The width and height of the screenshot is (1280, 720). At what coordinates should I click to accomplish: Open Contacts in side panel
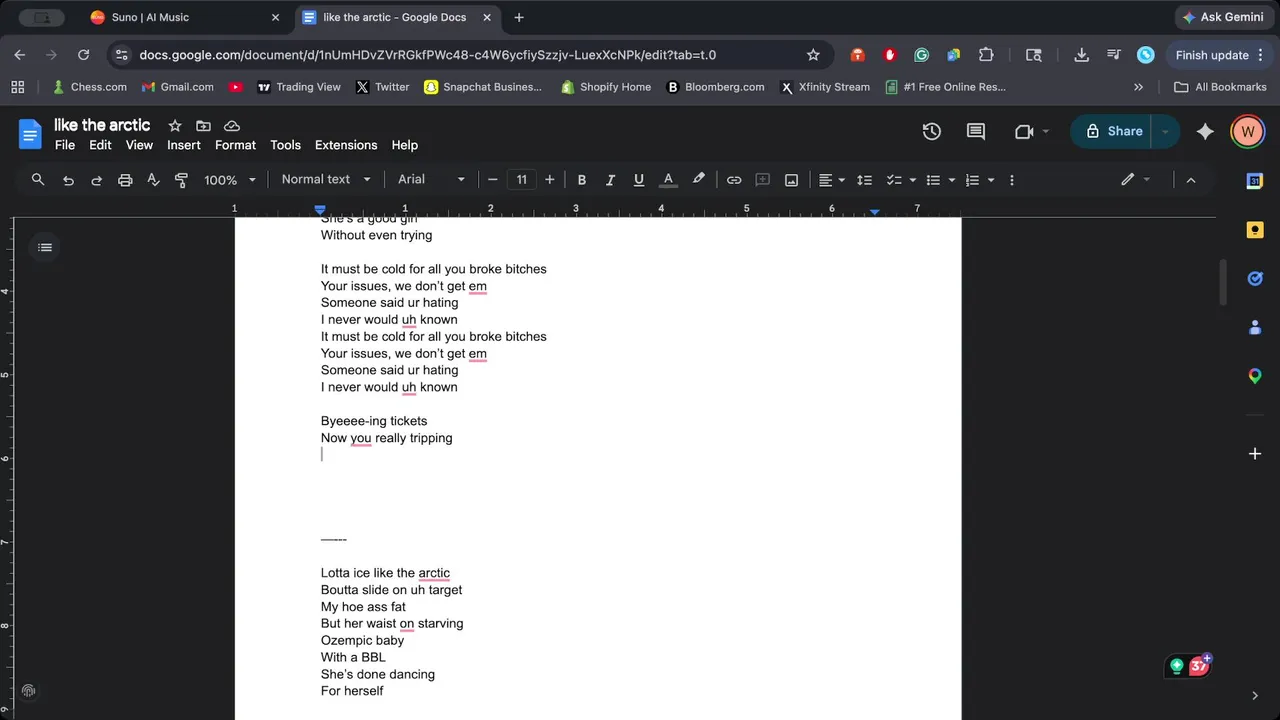(1255, 327)
